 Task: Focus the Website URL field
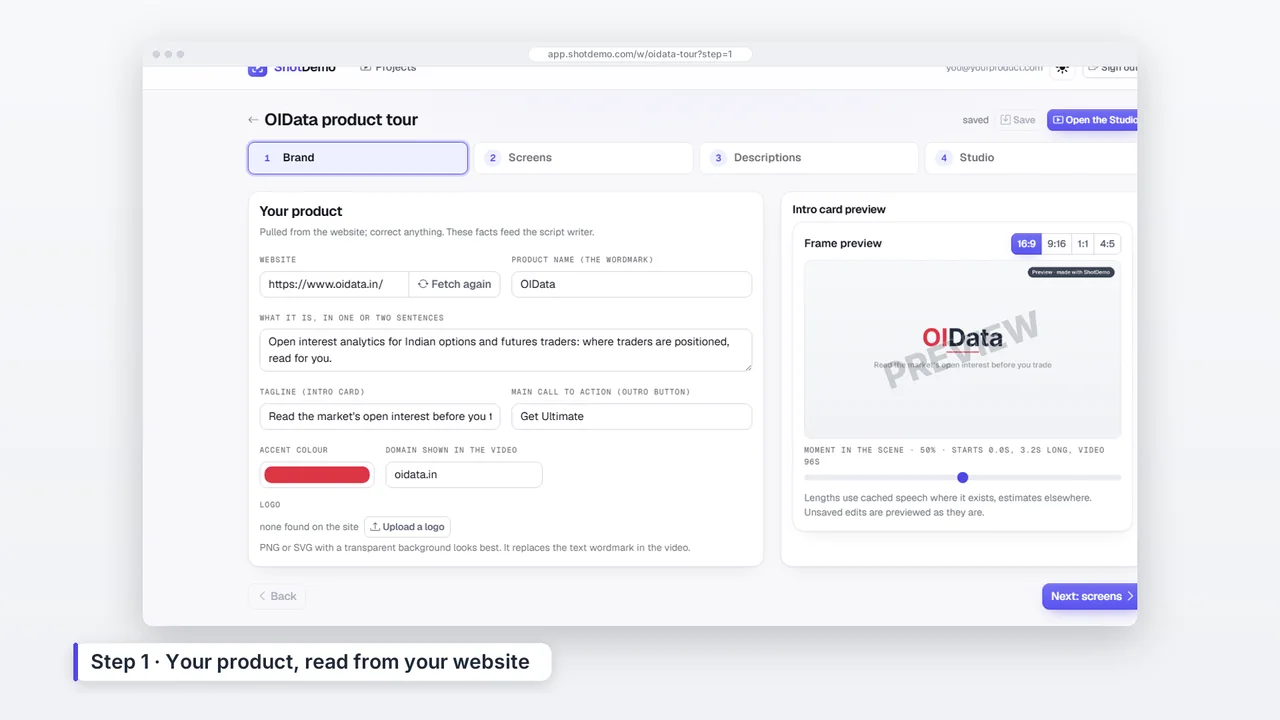tap(334, 284)
